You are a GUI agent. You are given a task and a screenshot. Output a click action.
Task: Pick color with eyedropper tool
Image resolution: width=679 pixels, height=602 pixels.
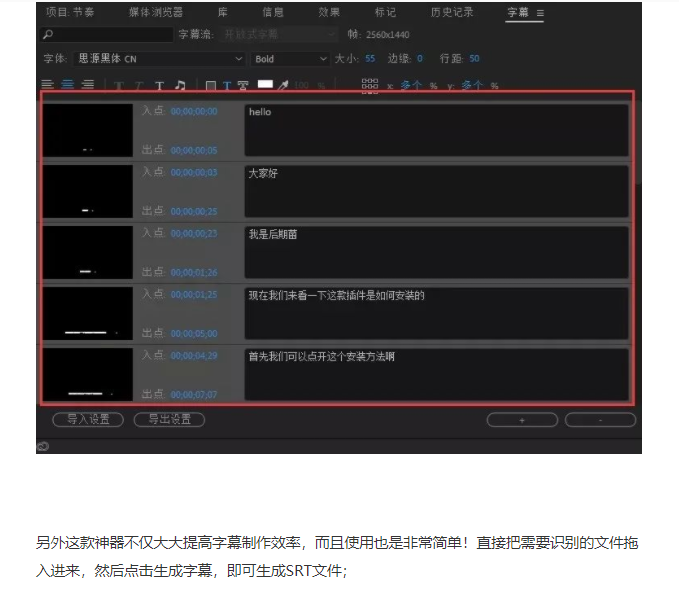(283, 85)
